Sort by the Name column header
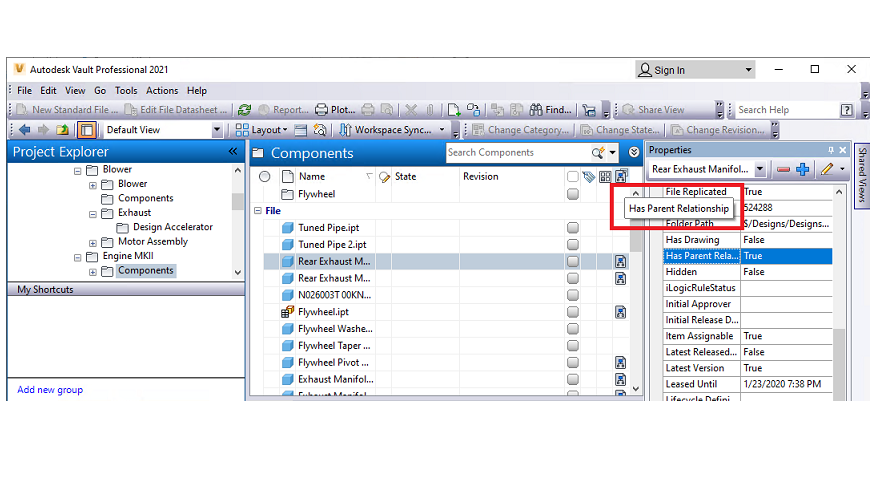Image resolution: width=870 pixels, height=489 pixels. (x=312, y=177)
